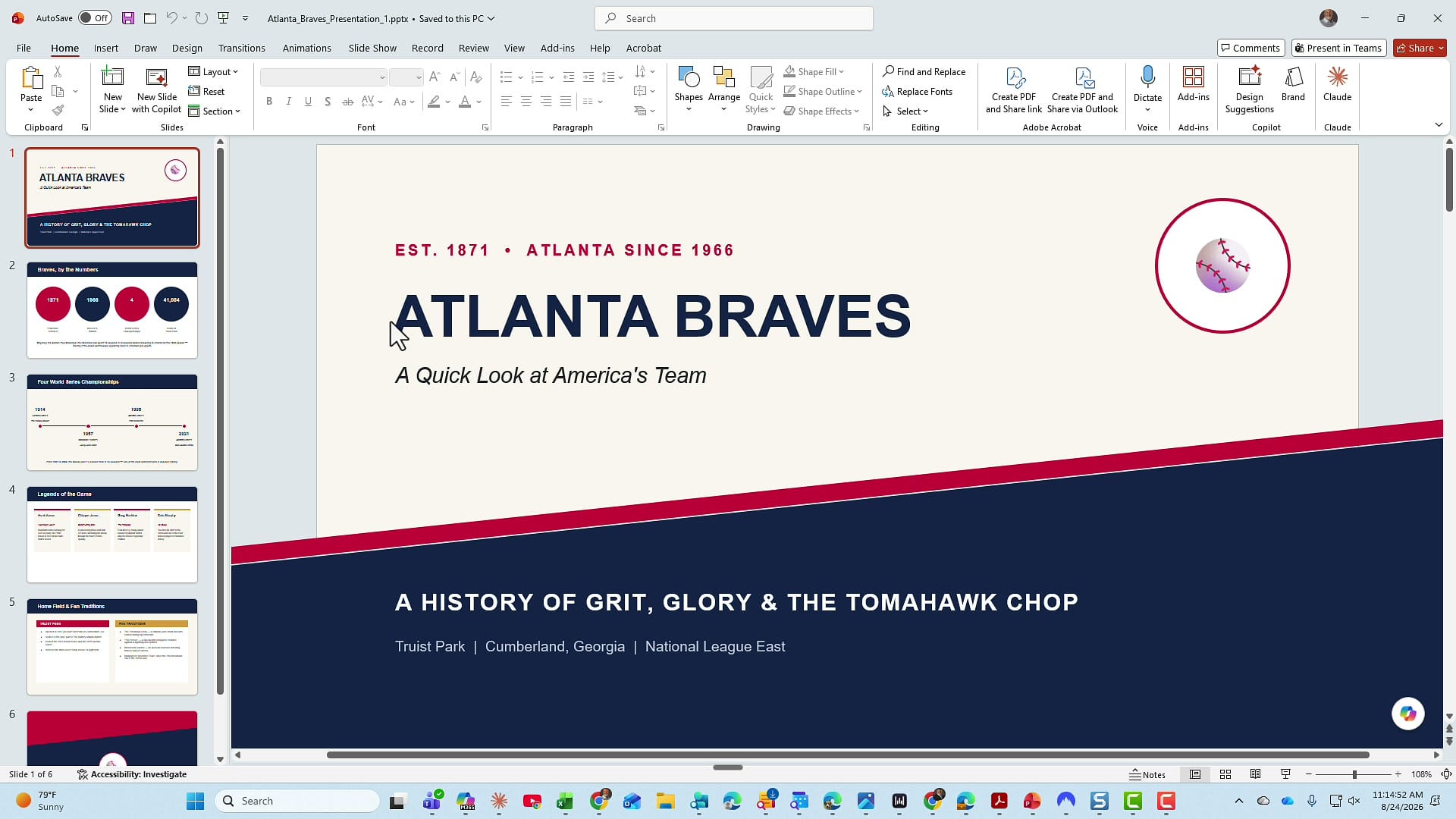Expand the Section dropdown
The image size is (1456, 819).
tap(214, 111)
